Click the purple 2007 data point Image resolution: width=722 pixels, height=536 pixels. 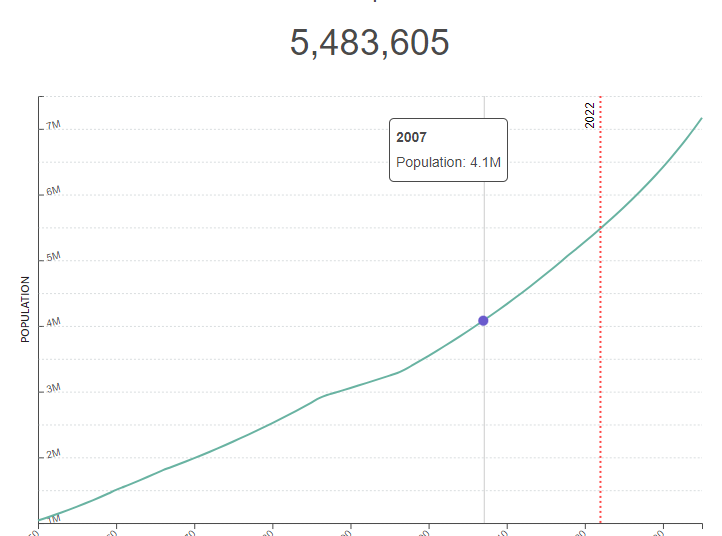[x=483, y=320]
